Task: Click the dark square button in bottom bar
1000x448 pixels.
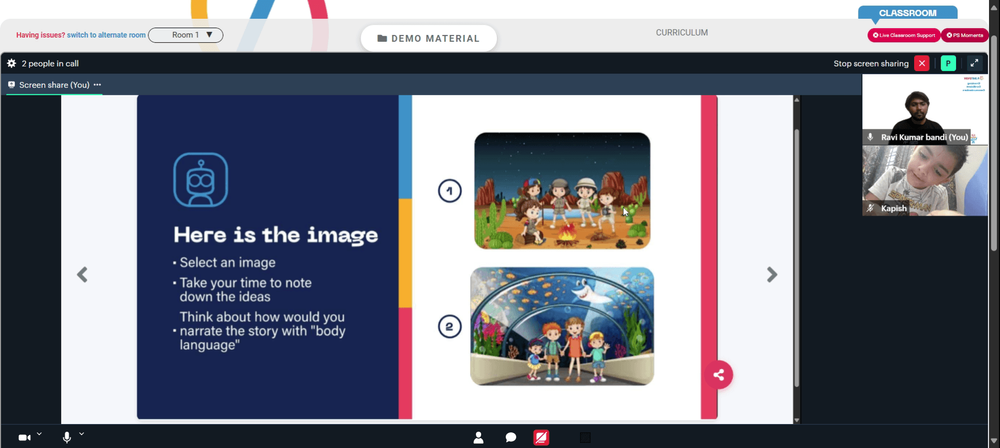Action: pyautogui.click(x=585, y=437)
